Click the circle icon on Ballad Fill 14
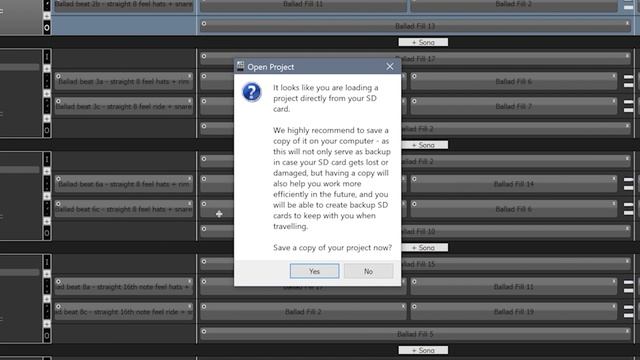Viewport: 640px width, 360px height. (414, 179)
